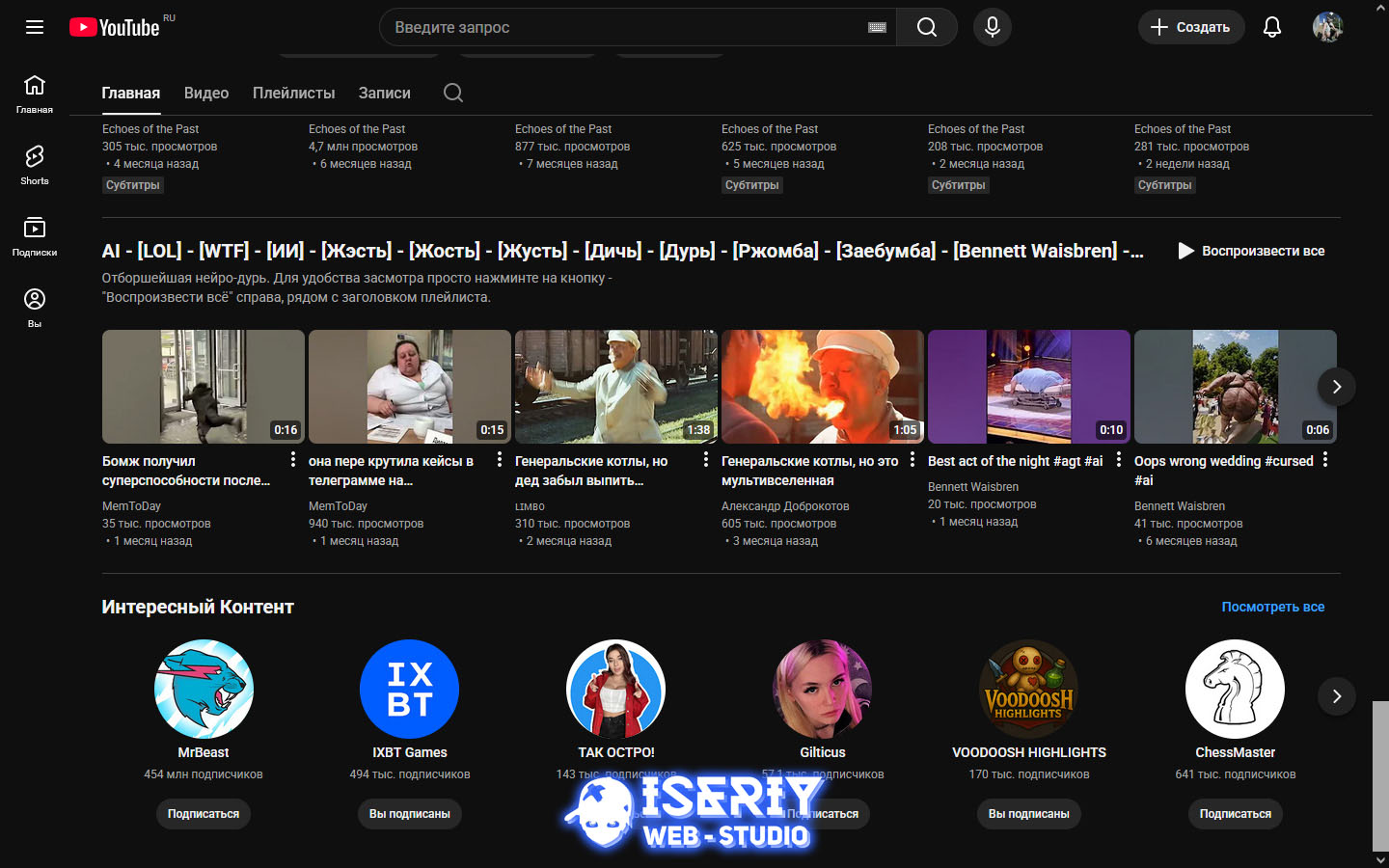
Task: Click Воспроизвести все for the playlist
Action: tap(1251, 251)
